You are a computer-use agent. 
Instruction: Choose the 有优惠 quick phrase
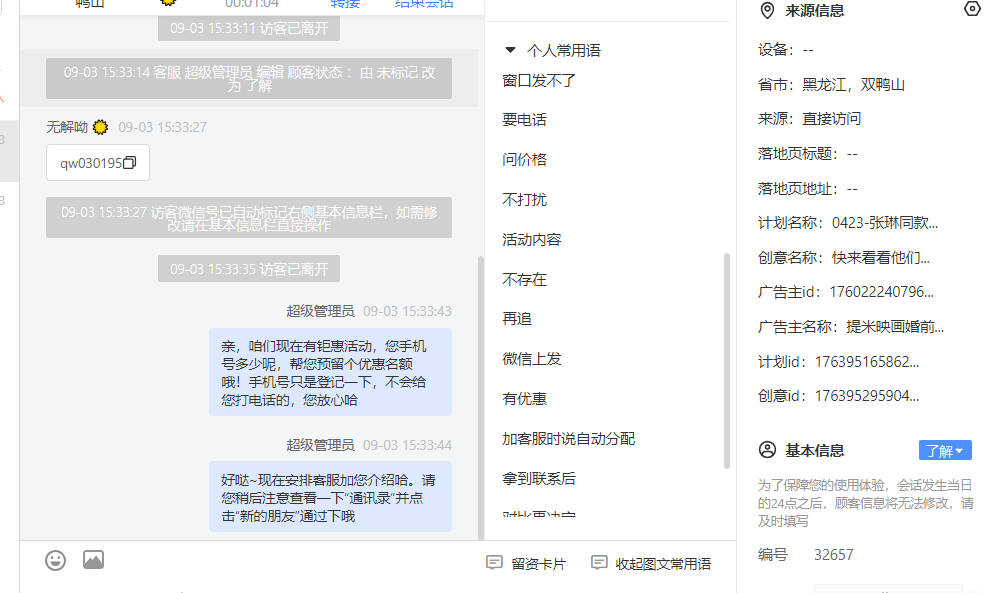[x=524, y=399]
